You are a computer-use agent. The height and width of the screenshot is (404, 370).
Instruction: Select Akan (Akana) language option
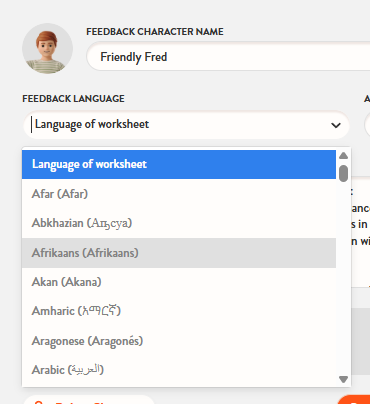click(179, 282)
